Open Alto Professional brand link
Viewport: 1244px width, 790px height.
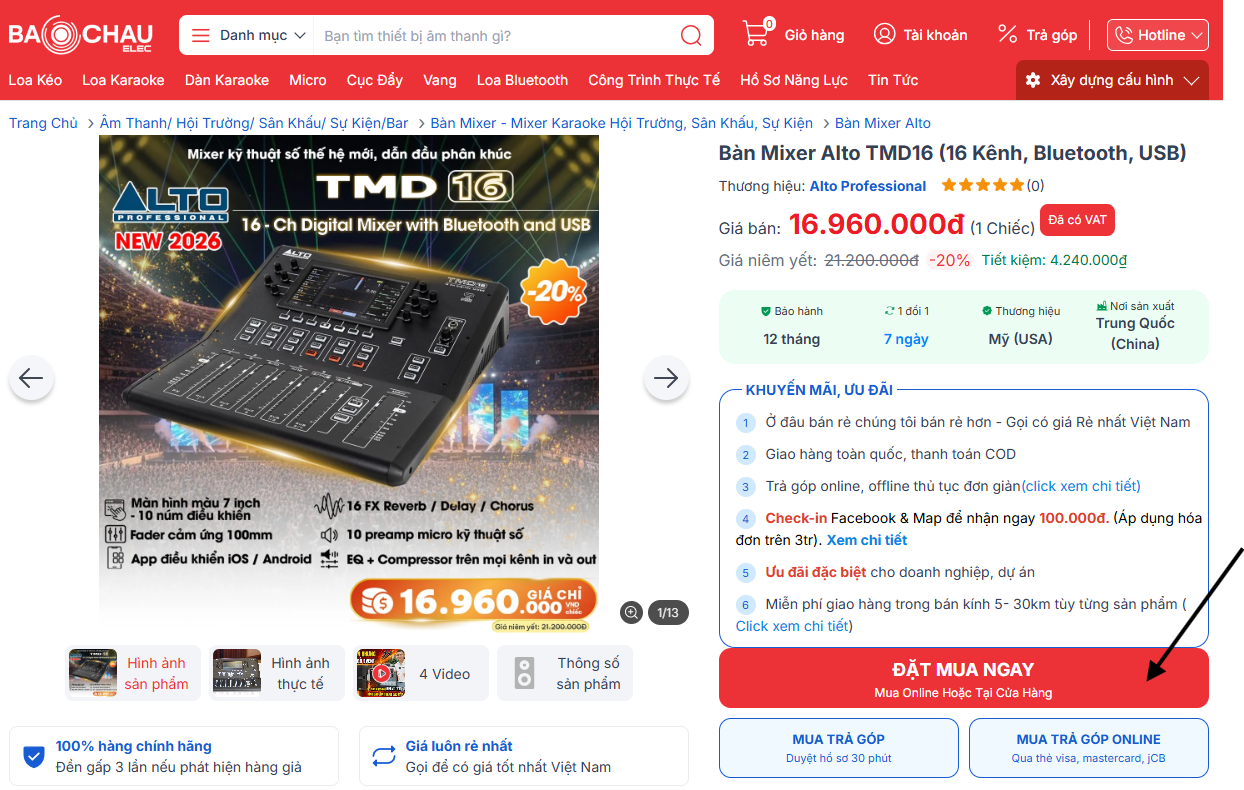(x=868, y=186)
